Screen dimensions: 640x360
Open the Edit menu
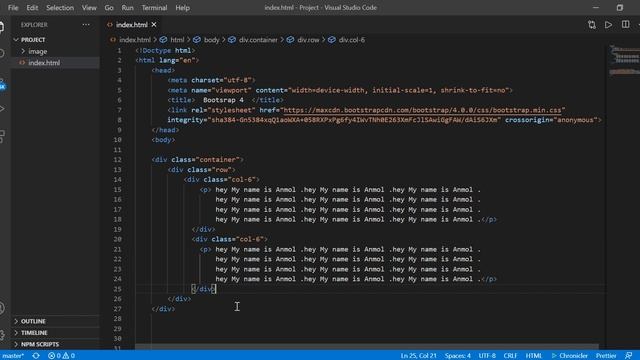click(32, 8)
